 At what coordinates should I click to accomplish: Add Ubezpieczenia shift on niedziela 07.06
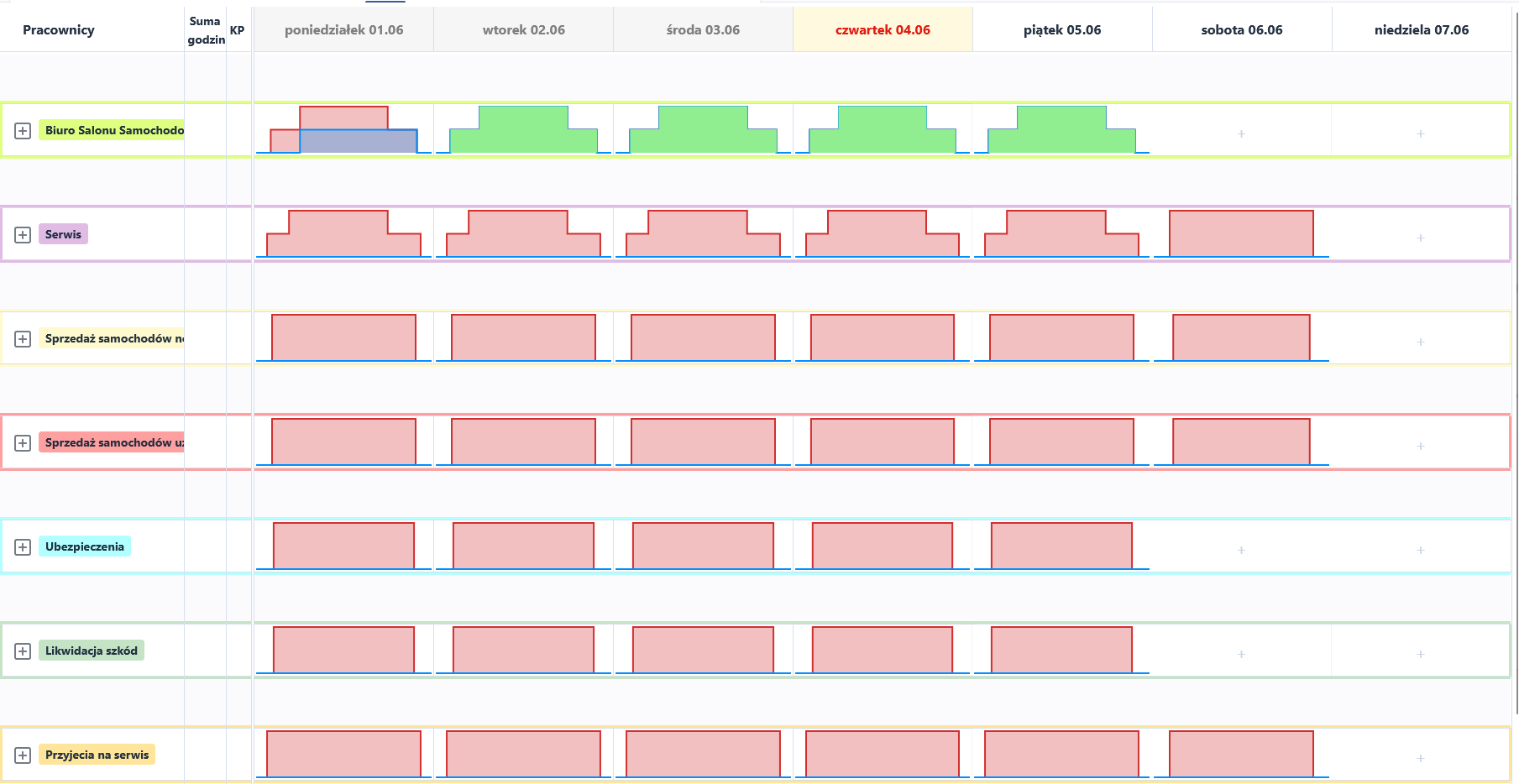(x=1421, y=551)
